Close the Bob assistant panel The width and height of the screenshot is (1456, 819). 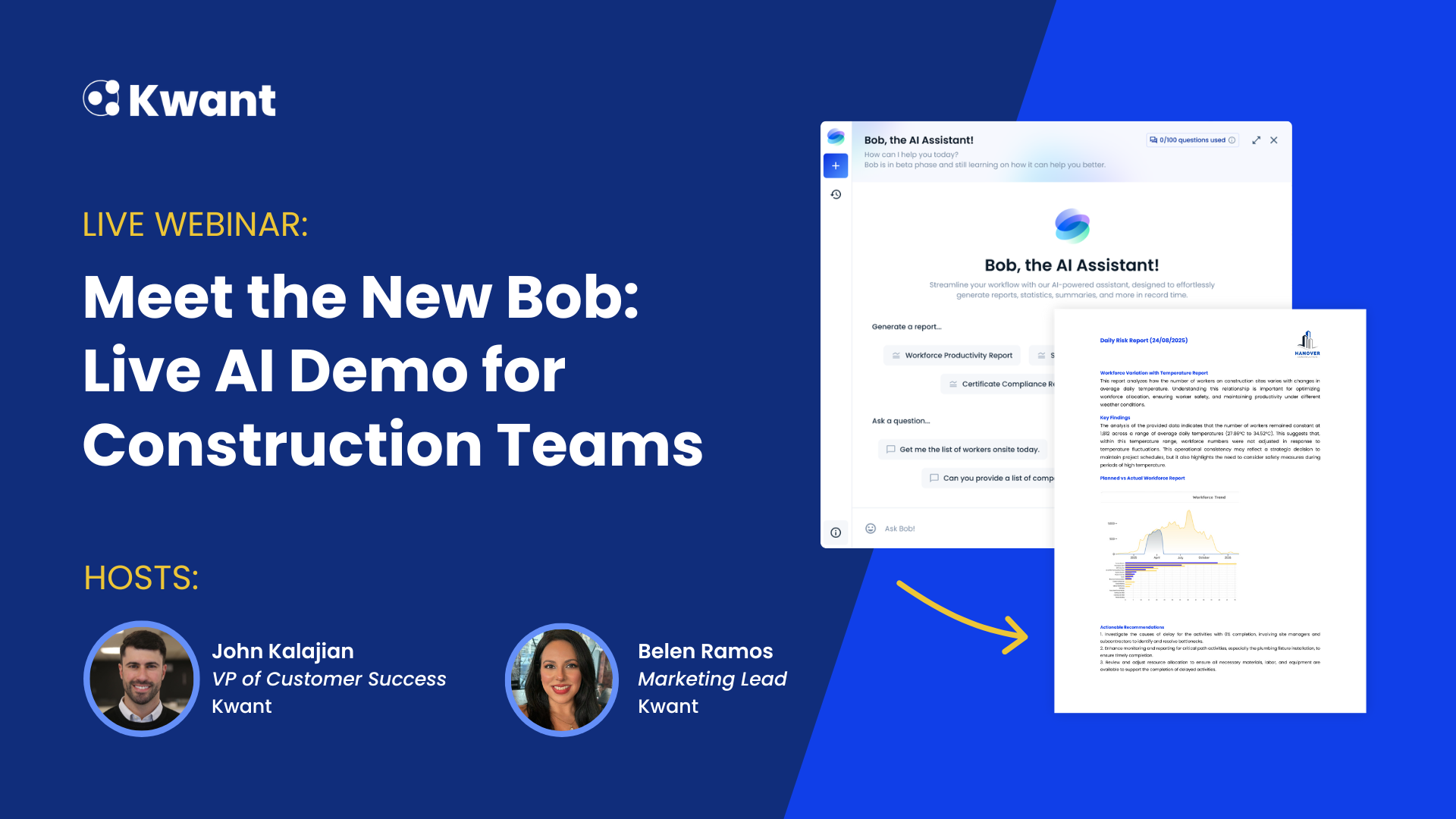tap(1274, 140)
